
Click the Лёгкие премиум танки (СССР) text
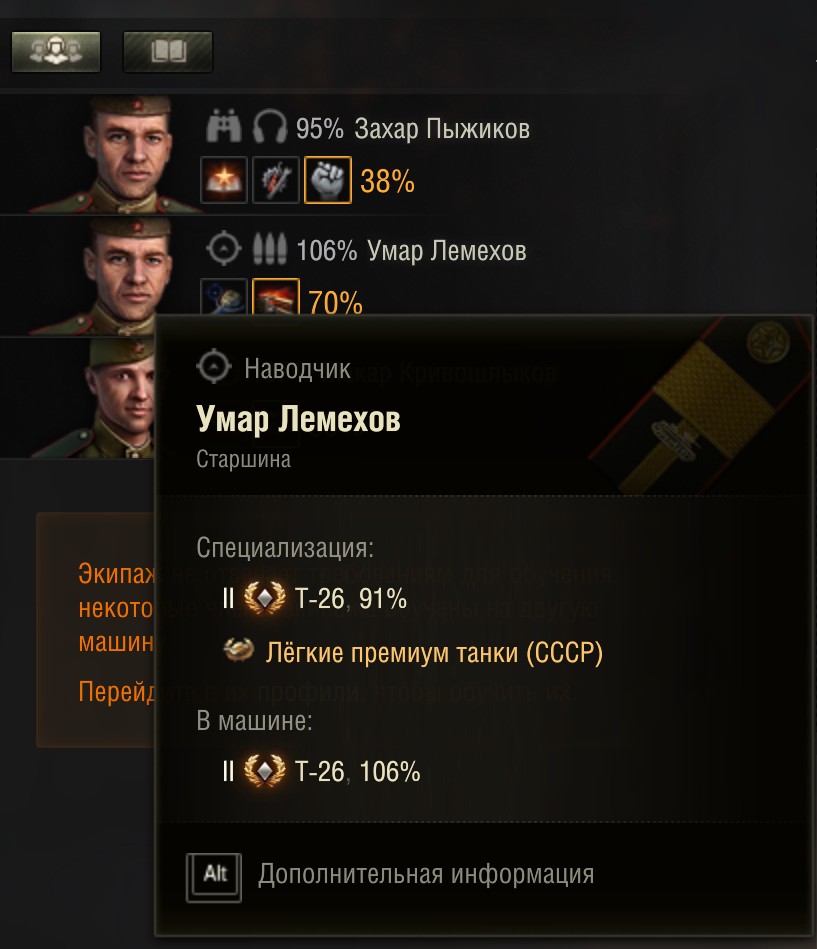click(435, 653)
